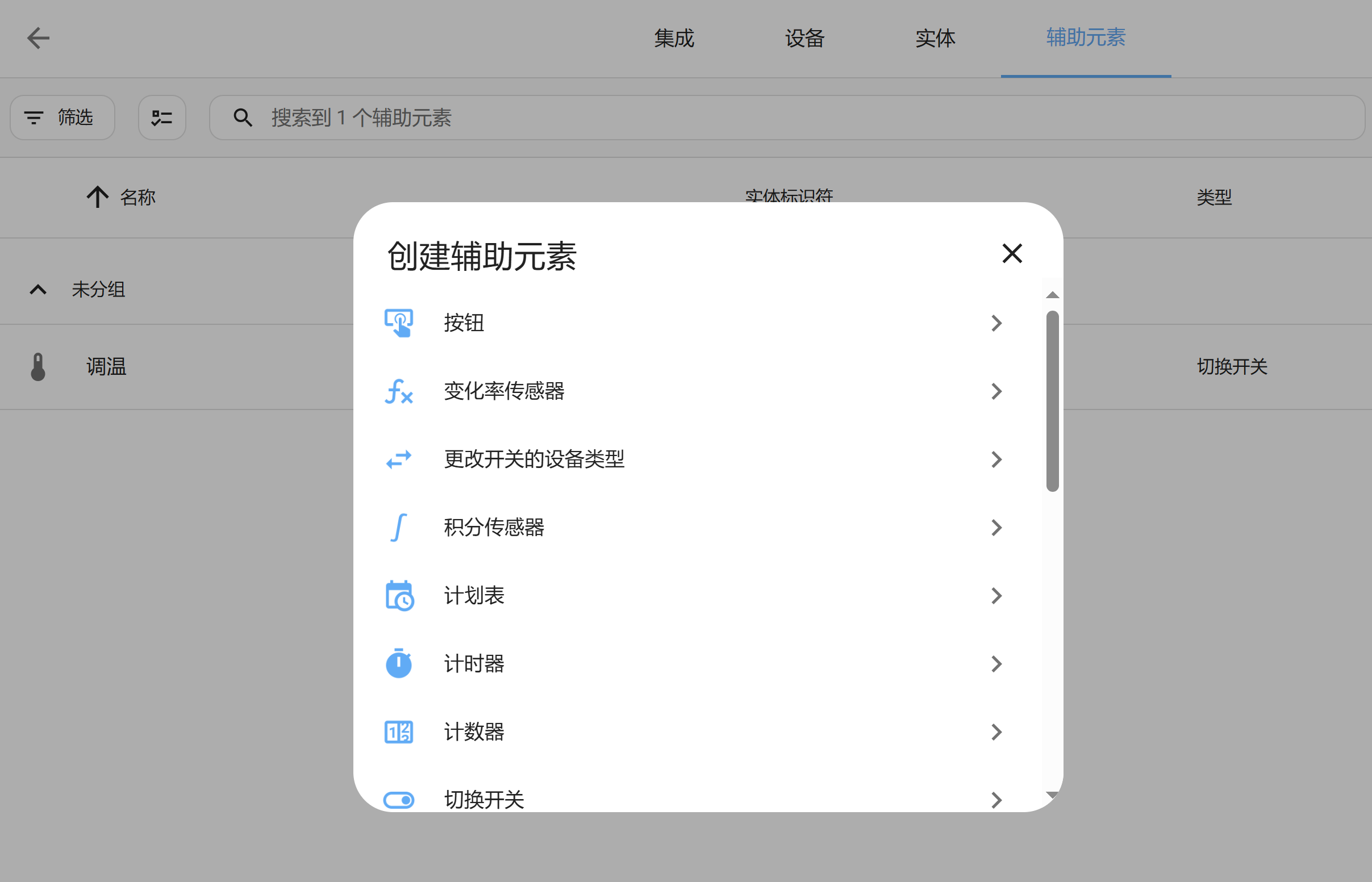Image resolution: width=1372 pixels, height=882 pixels.
Task: Close the 创建辅助元素 dialog
Action: coord(1012,253)
